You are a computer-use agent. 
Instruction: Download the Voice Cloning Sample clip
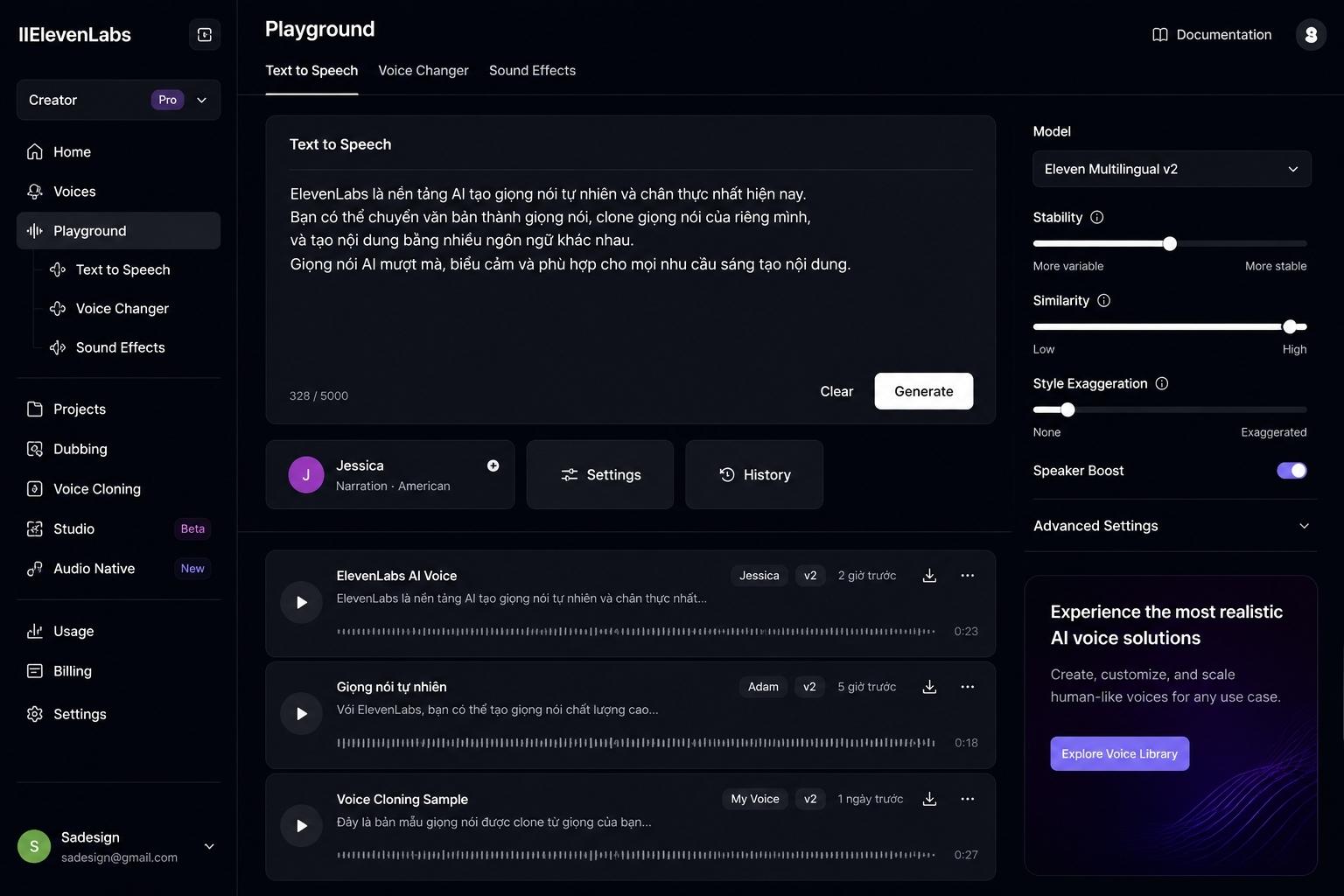click(x=929, y=799)
